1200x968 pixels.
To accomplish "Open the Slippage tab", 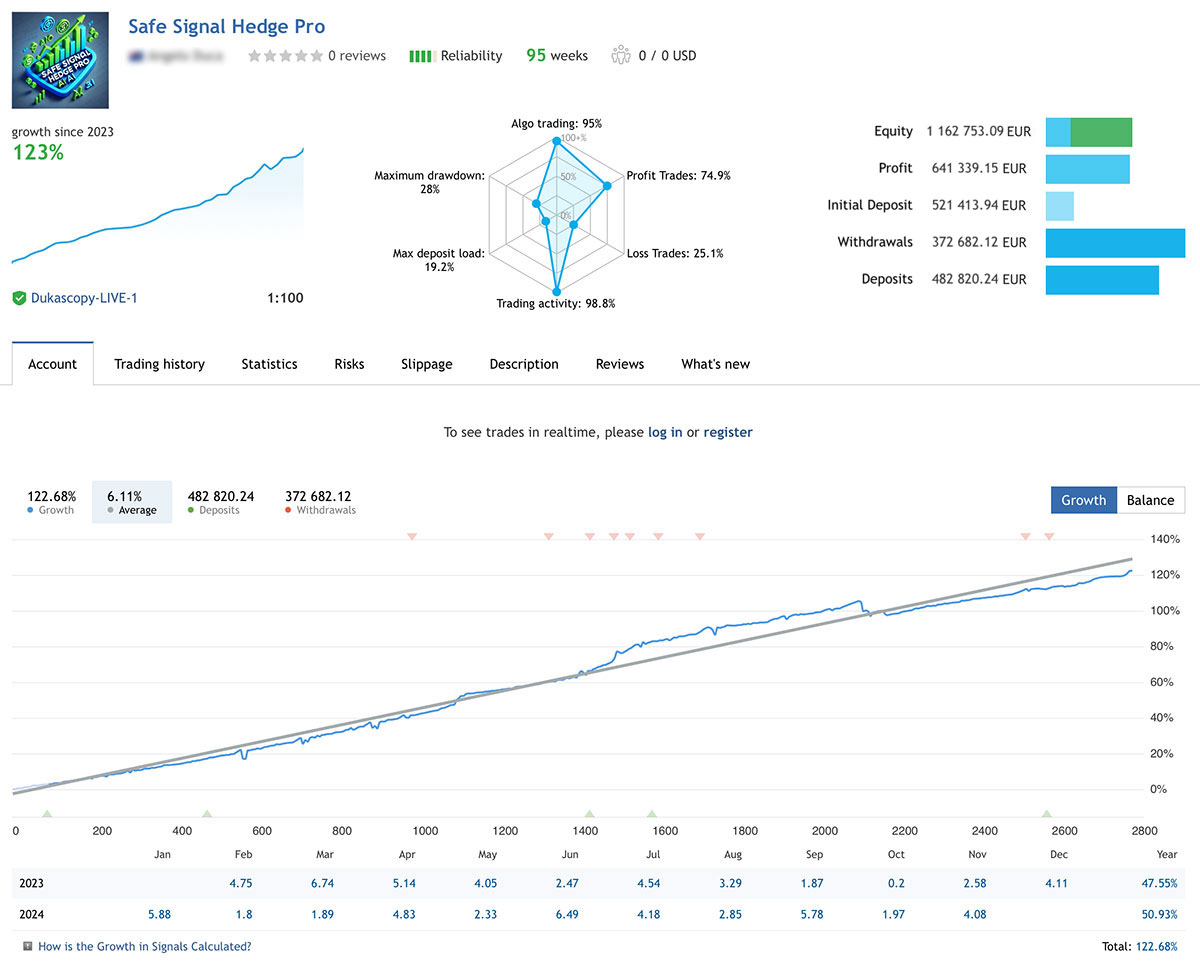I will point(426,364).
